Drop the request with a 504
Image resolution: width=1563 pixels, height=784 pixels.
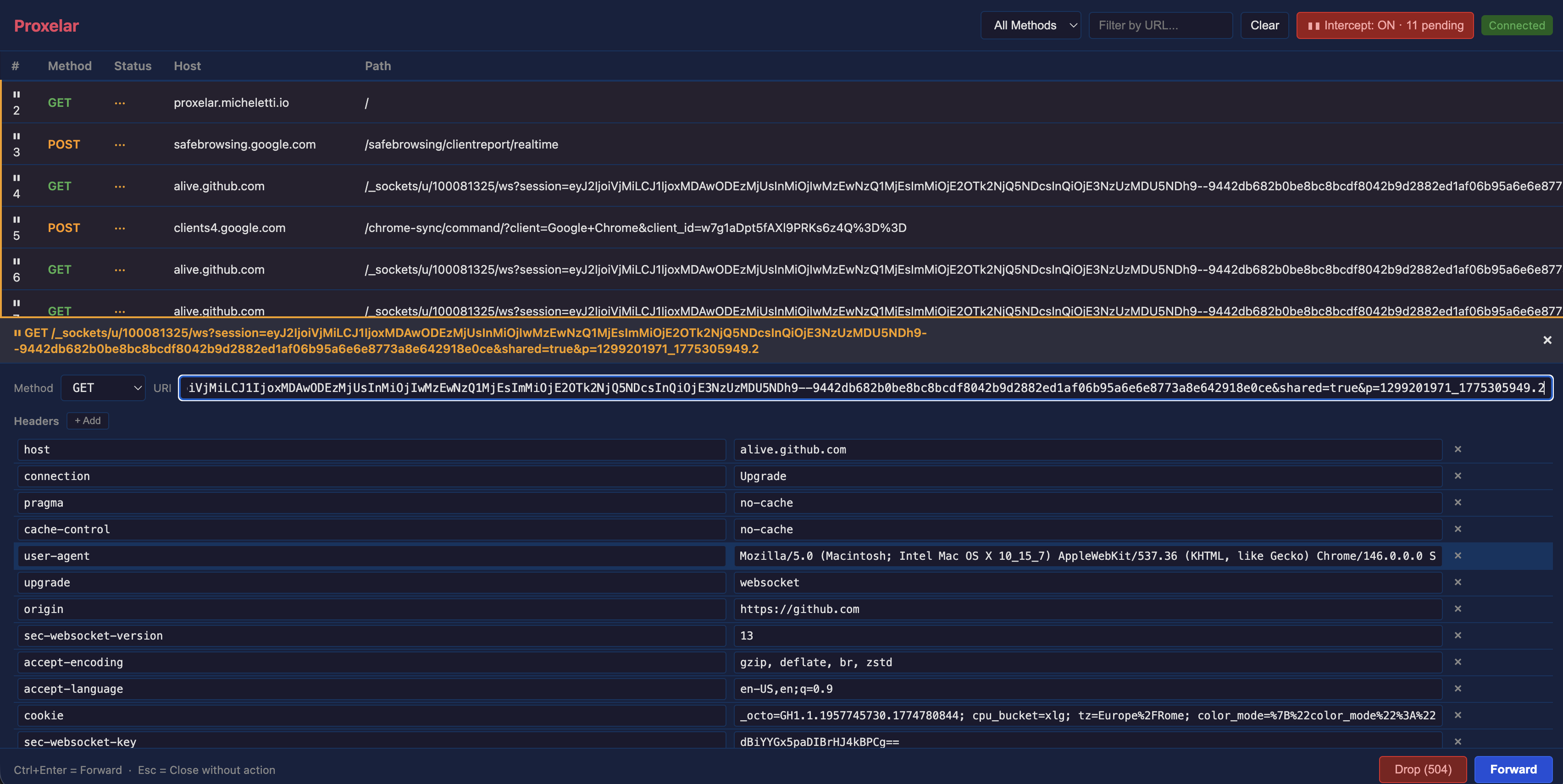1423,769
